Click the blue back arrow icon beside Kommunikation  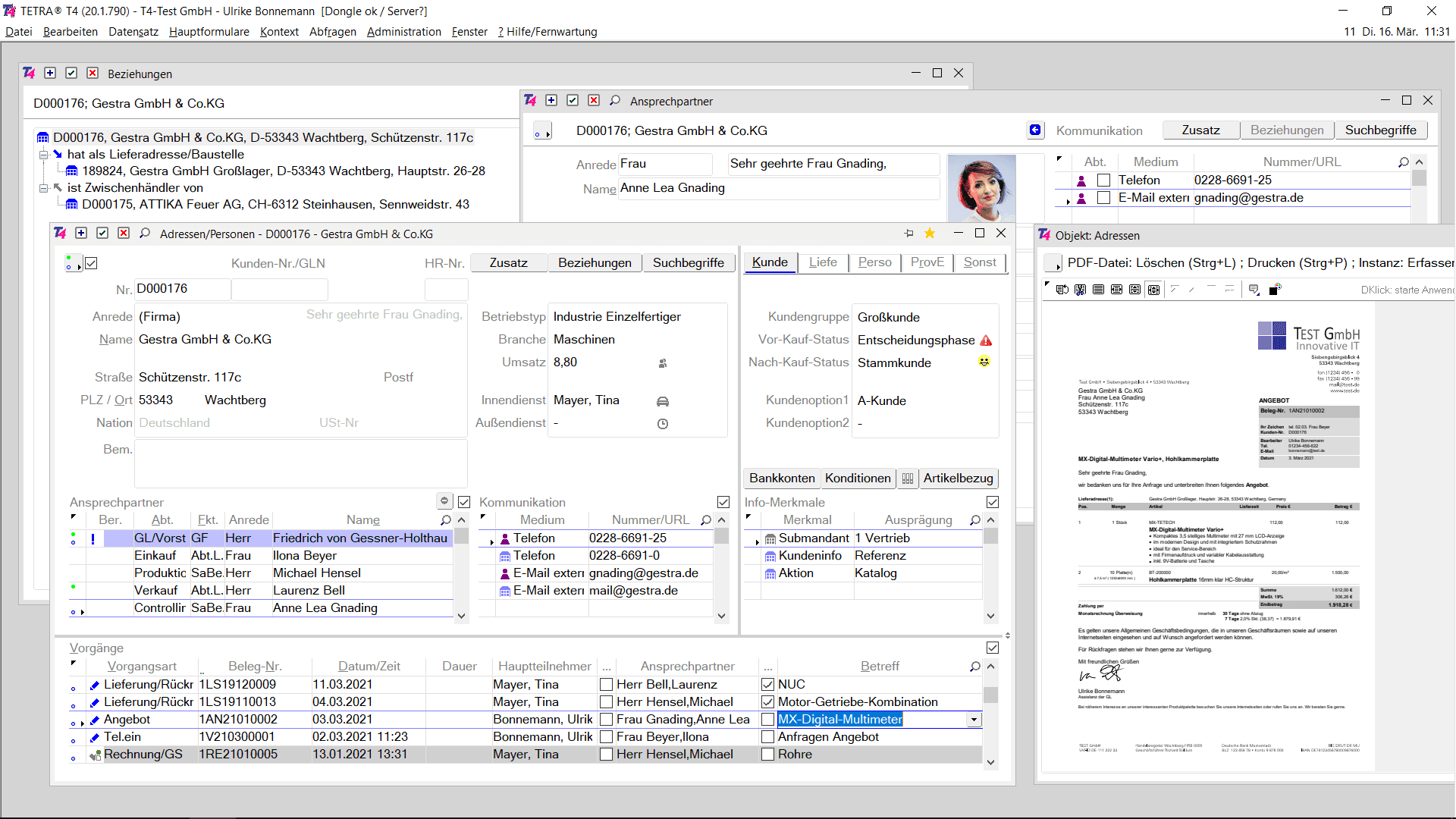1036,130
